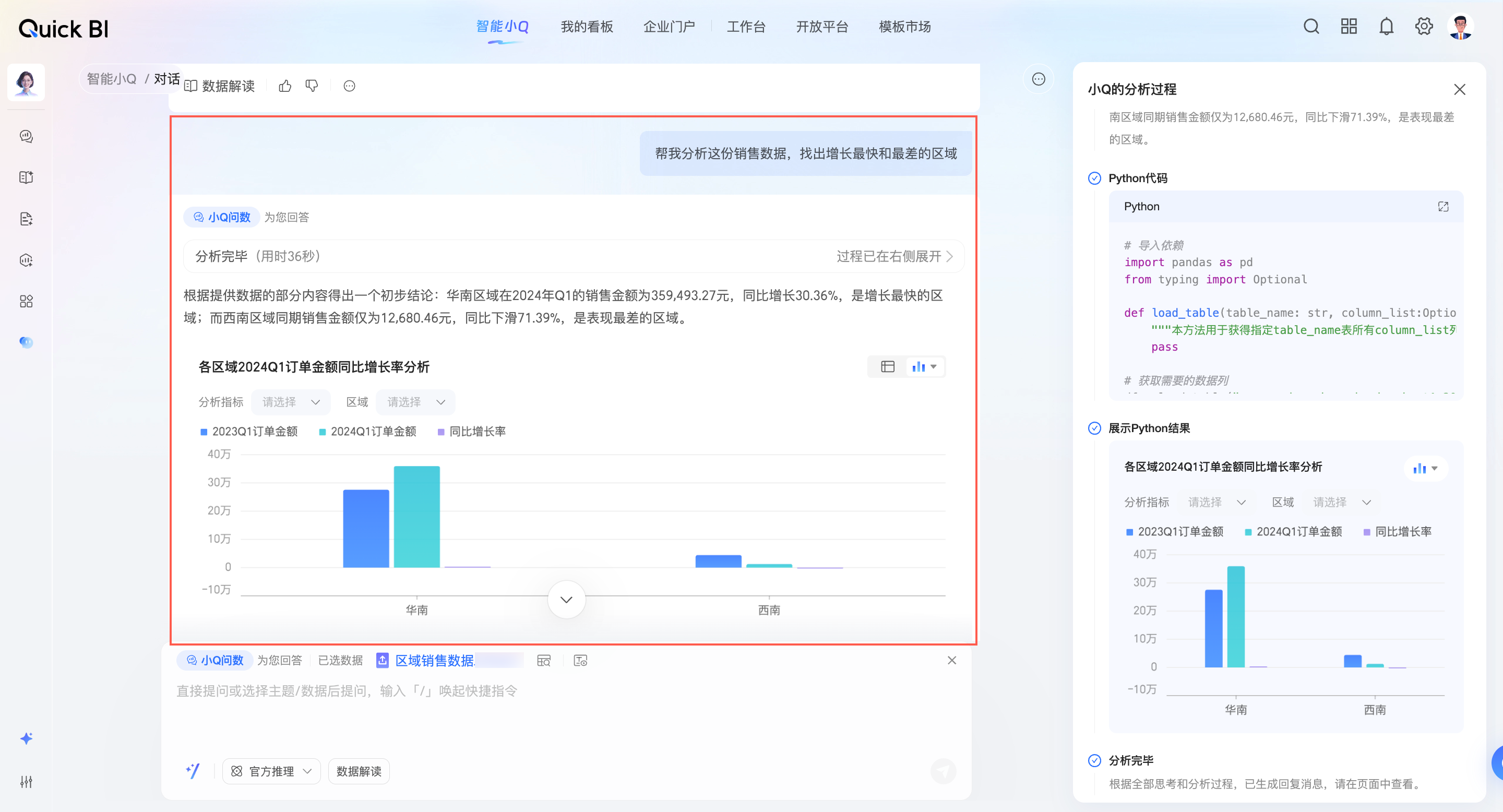The height and width of the screenshot is (812, 1503).
Task: Open 分析指标 dropdown in side panel
Action: 1217,502
